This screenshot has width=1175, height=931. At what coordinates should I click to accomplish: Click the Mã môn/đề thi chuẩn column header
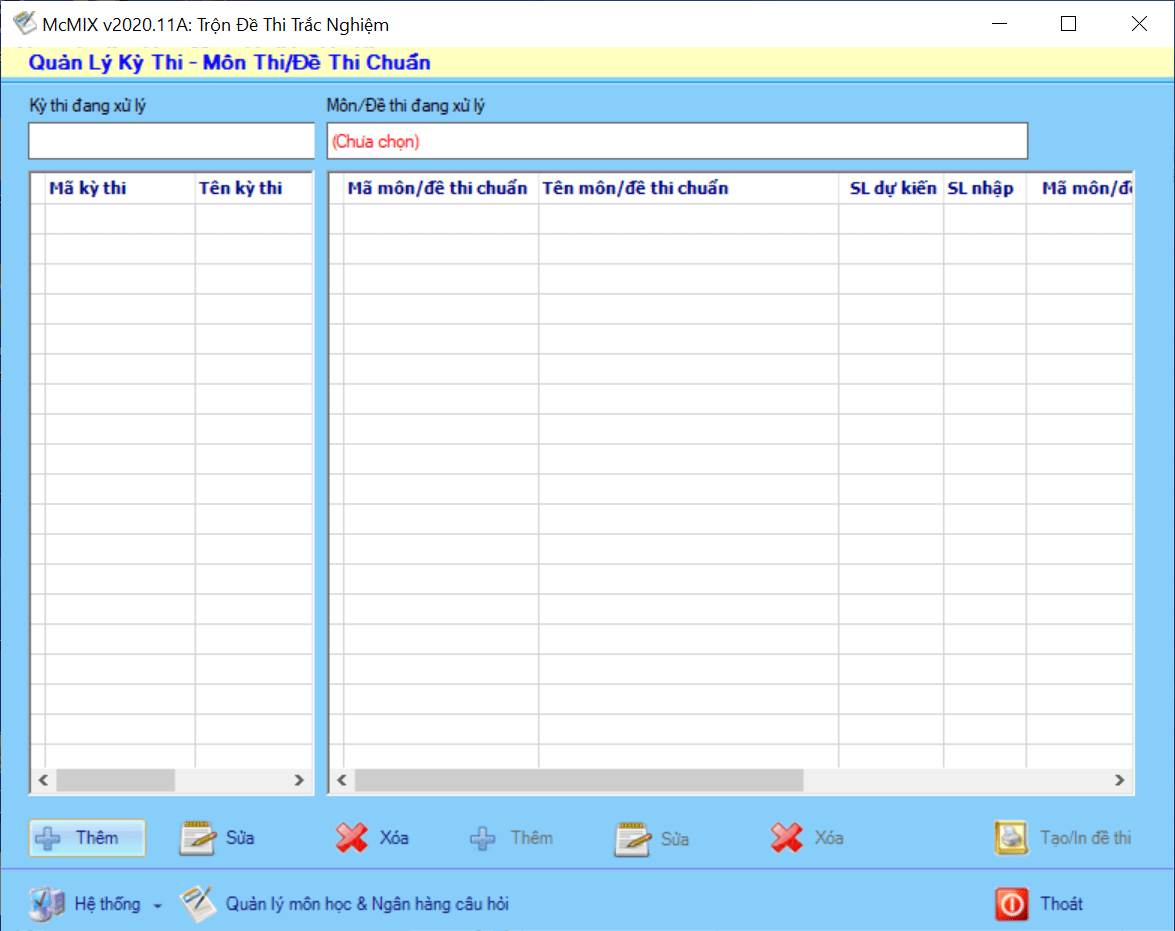pos(441,188)
